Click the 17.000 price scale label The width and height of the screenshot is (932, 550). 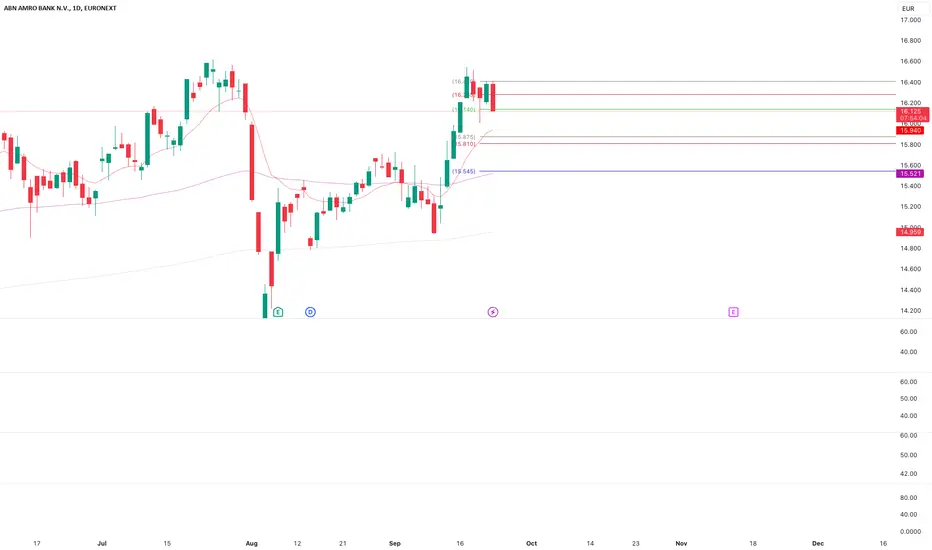(910, 20)
